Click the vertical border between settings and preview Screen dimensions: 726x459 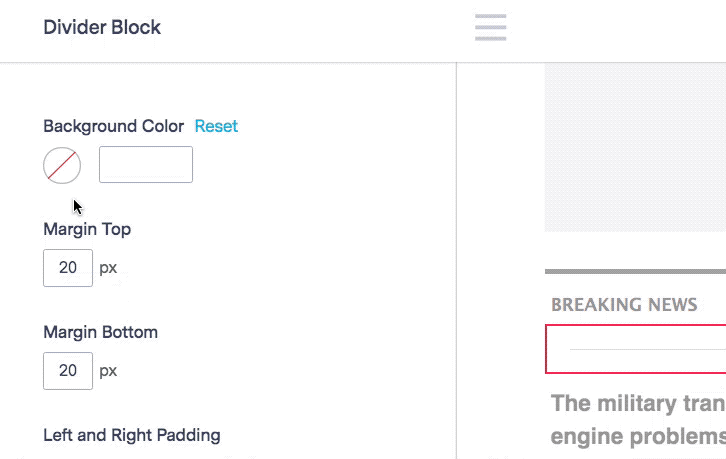[456, 260]
